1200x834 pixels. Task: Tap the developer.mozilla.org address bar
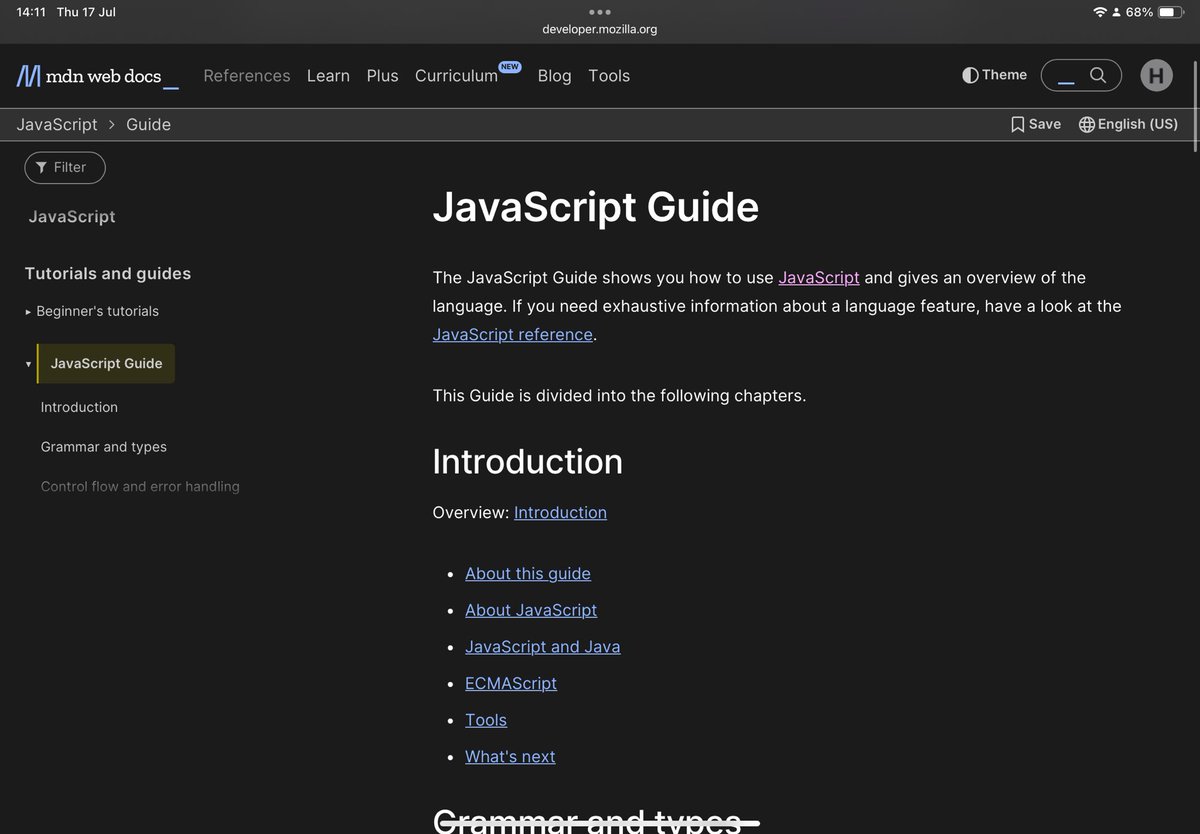[x=600, y=29]
